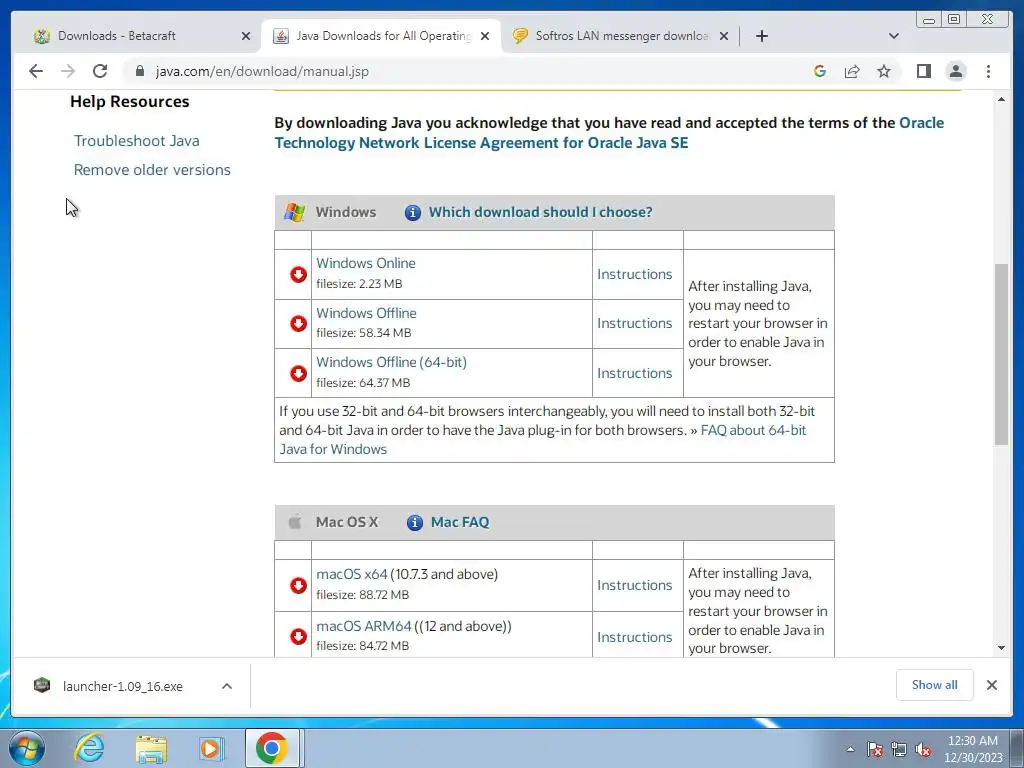Click the network tray icon
Screen dimensions: 1024x768
(899, 749)
